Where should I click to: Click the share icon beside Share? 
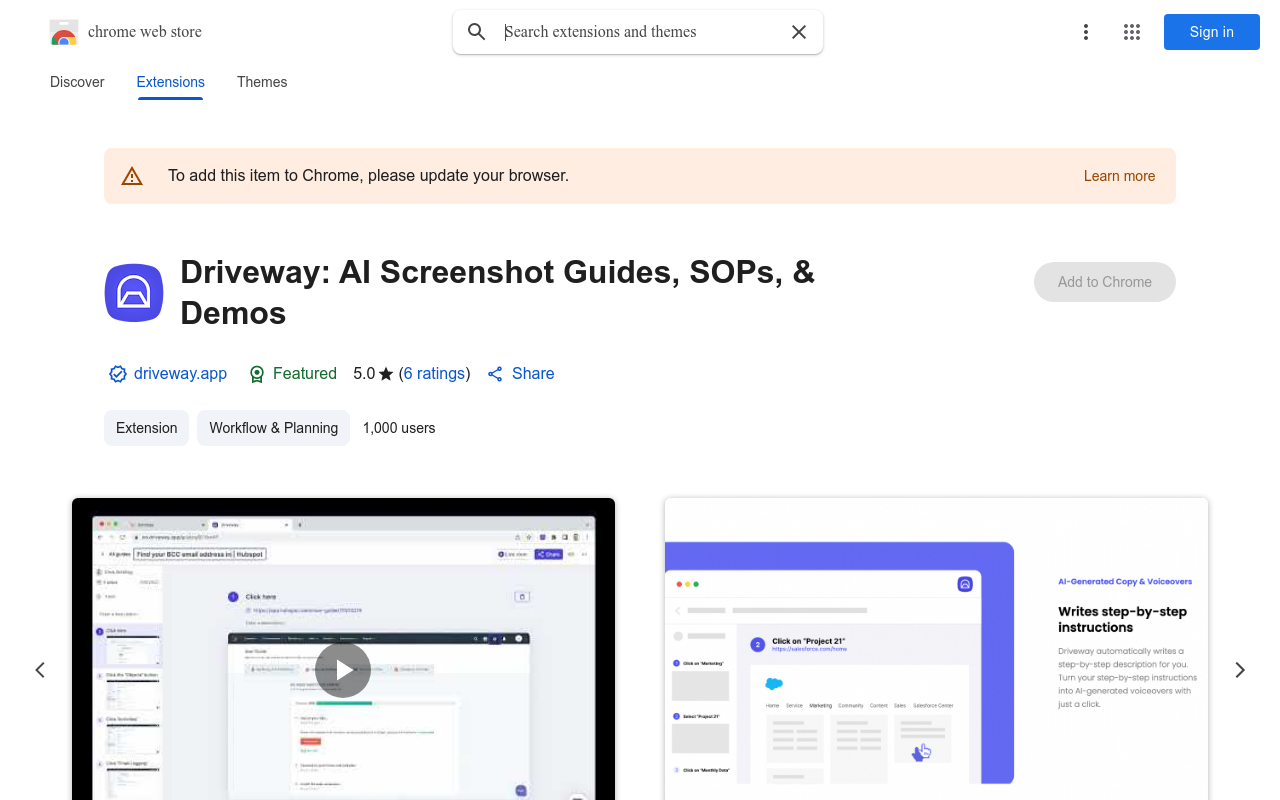[495, 374]
